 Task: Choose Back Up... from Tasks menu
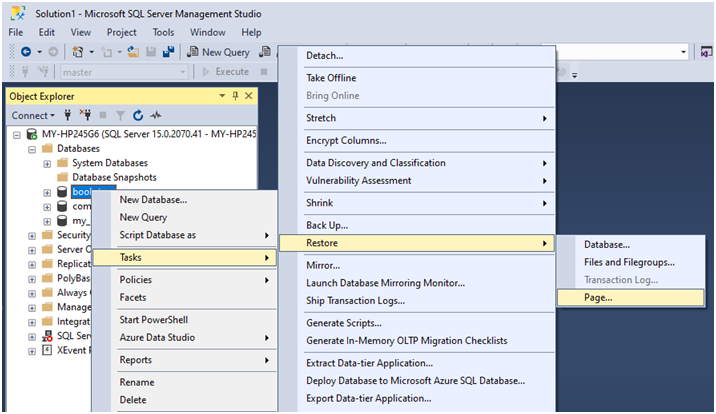(x=417, y=225)
